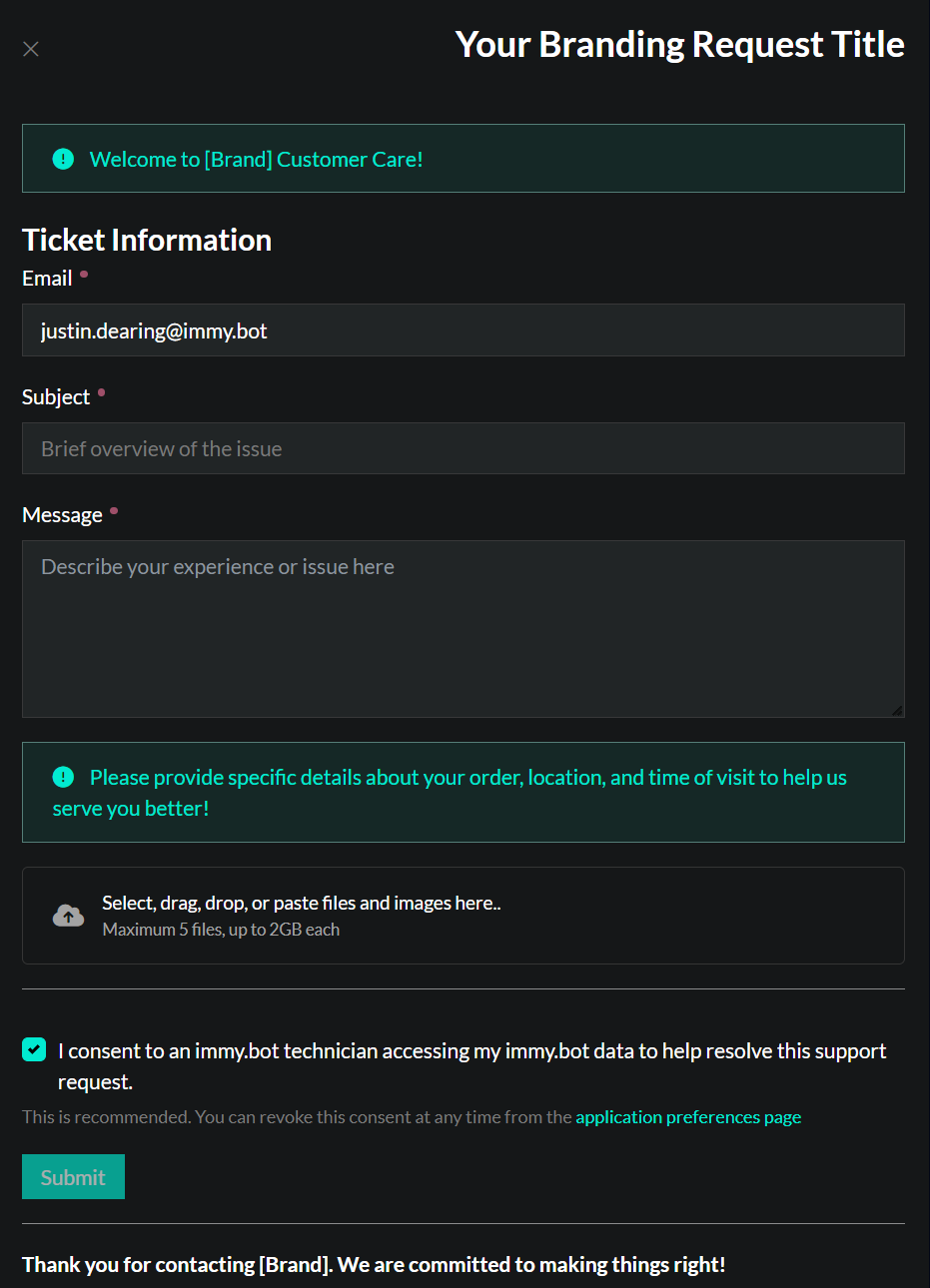
Task: Click 'Maximum 5 files' upload hint text
Action: (221, 930)
